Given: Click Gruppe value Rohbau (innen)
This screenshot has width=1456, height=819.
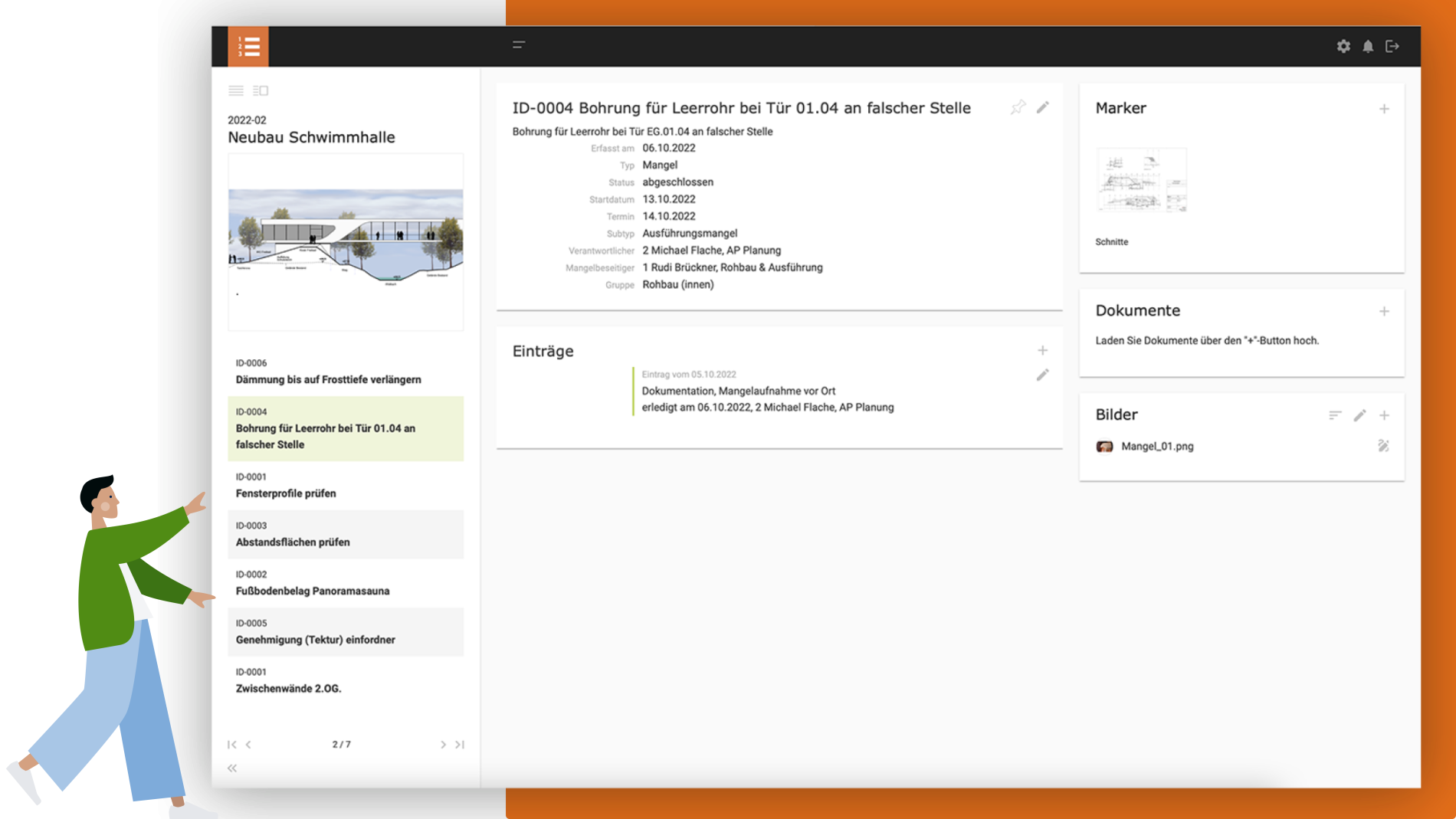Looking at the screenshot, I should click(x=677, y=285).
